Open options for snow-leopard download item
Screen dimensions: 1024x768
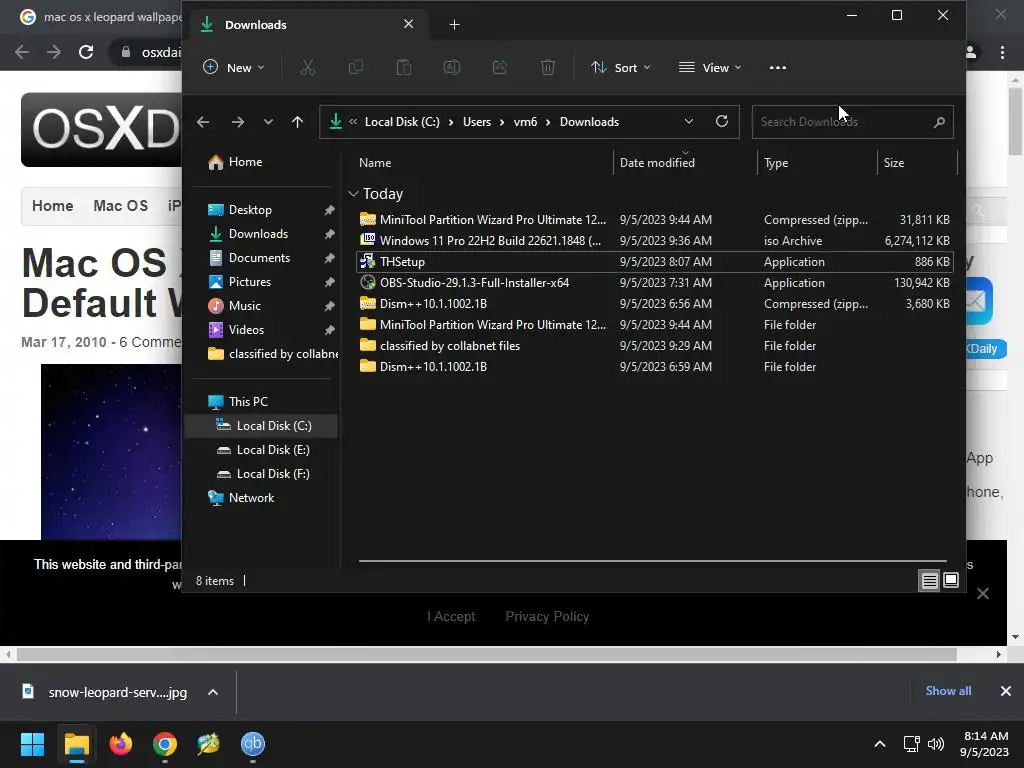[x=213, y=692]
